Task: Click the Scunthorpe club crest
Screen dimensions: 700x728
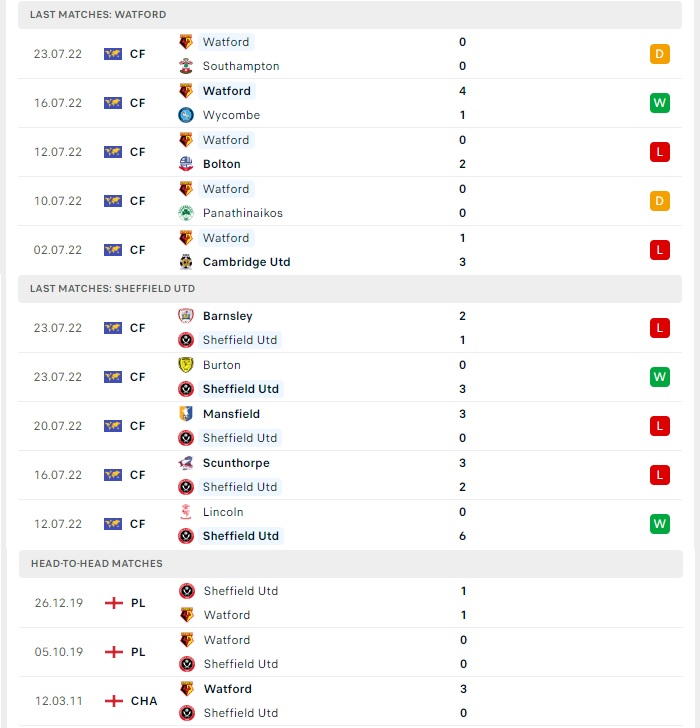Action: 186,463
